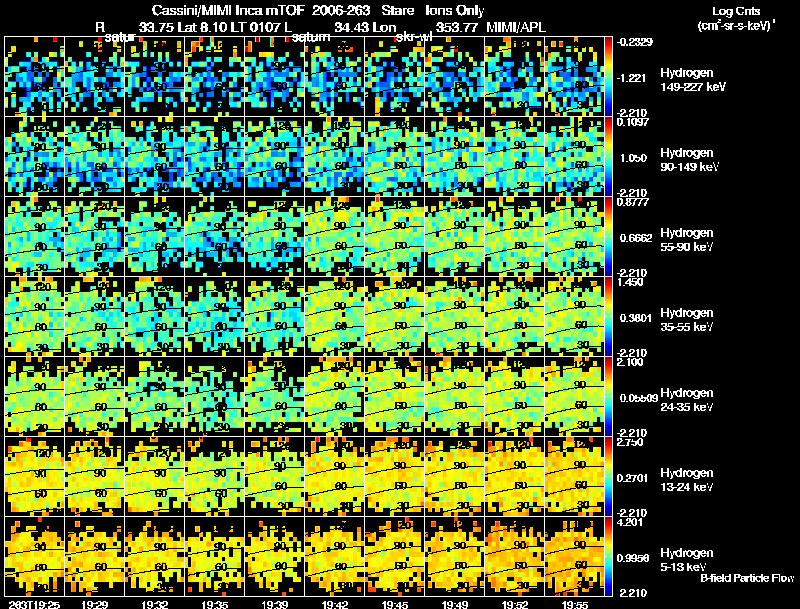Click the '19:49' time label
The height and width of the screenshot is (609, 800).
point(455,604)
